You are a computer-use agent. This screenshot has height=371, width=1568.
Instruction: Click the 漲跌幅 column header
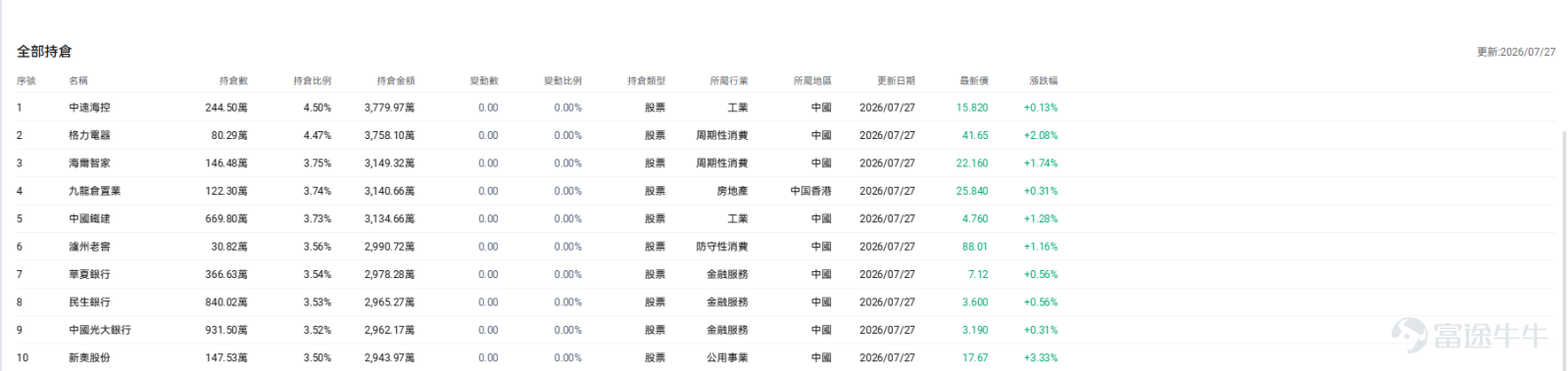coord(1044,80)
